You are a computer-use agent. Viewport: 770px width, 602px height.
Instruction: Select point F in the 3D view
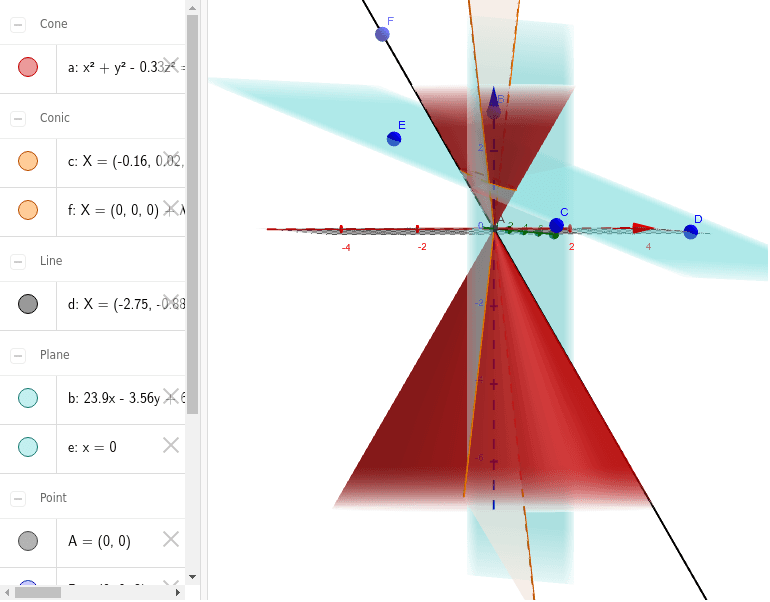pyautogui.click(x=382, y=34)
